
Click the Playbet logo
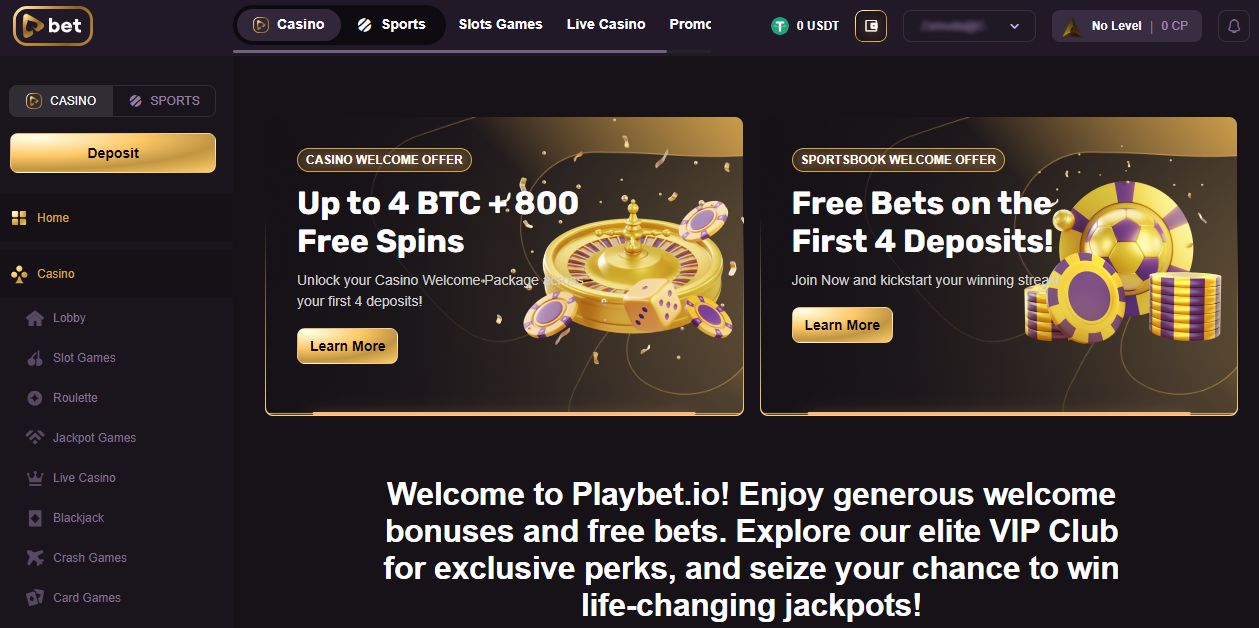52,26
